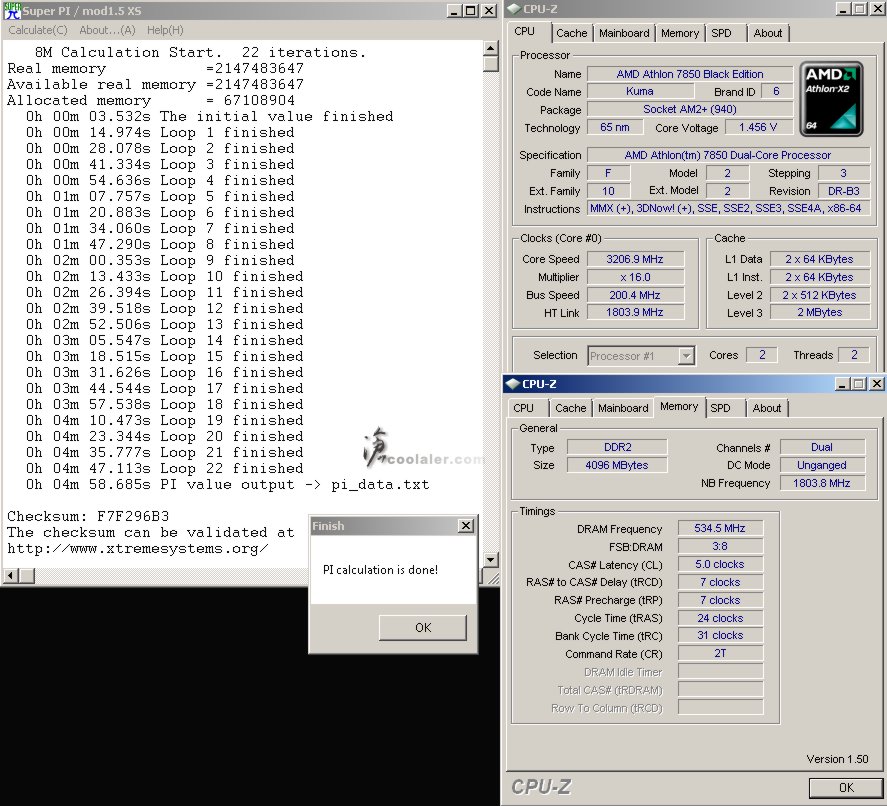This screenshot has height=806, width=887.
Task: Click the Super PI title bar icon
Action: click(12, 10)
